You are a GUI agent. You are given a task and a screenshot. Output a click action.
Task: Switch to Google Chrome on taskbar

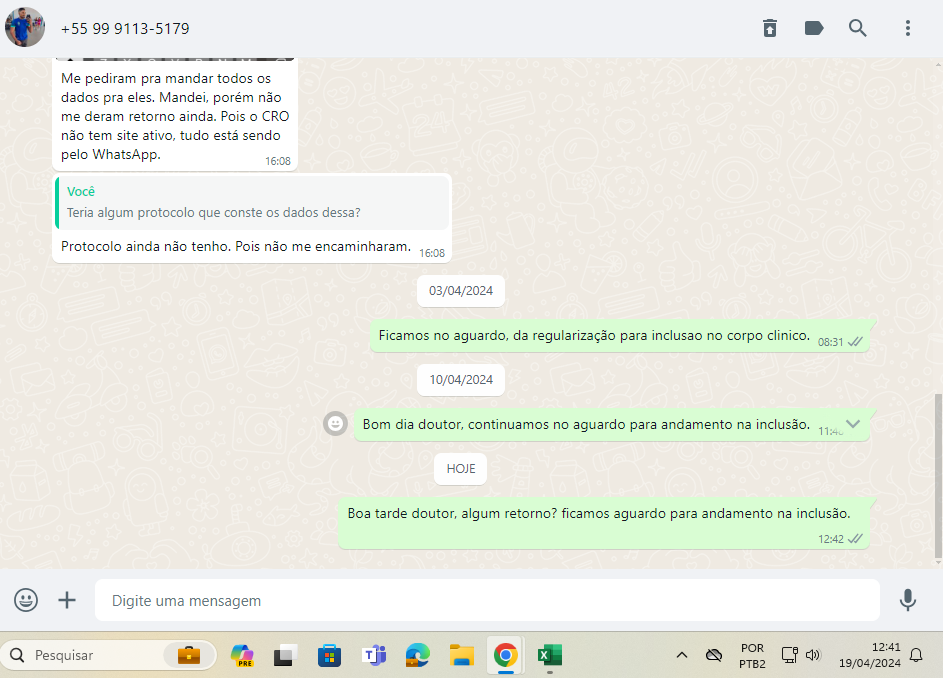point(505,655)
